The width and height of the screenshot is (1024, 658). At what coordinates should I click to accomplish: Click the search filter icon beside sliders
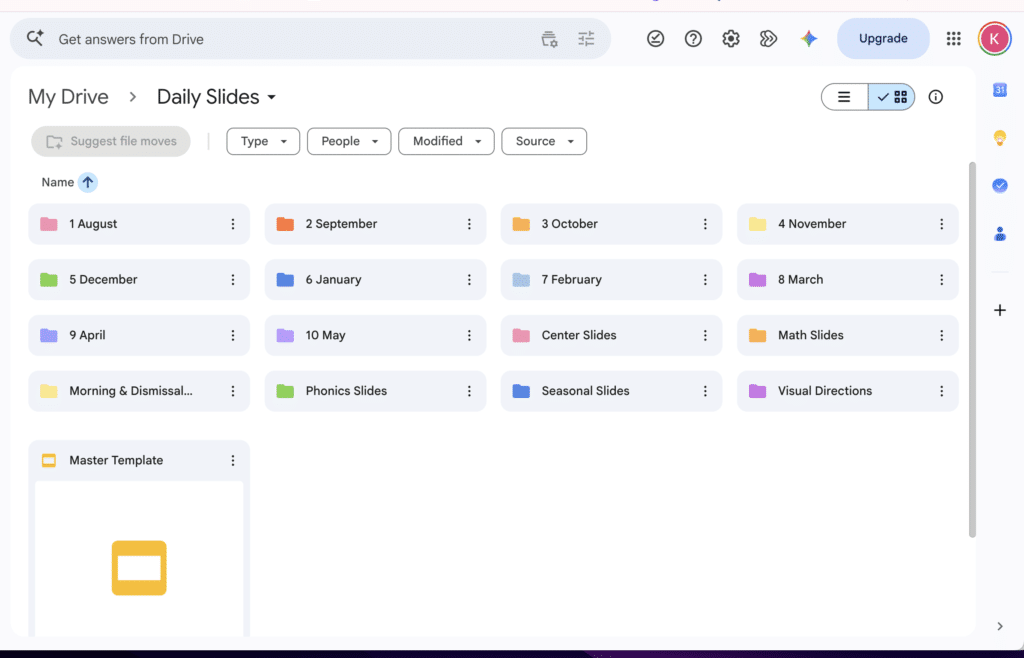pos(549,39)
